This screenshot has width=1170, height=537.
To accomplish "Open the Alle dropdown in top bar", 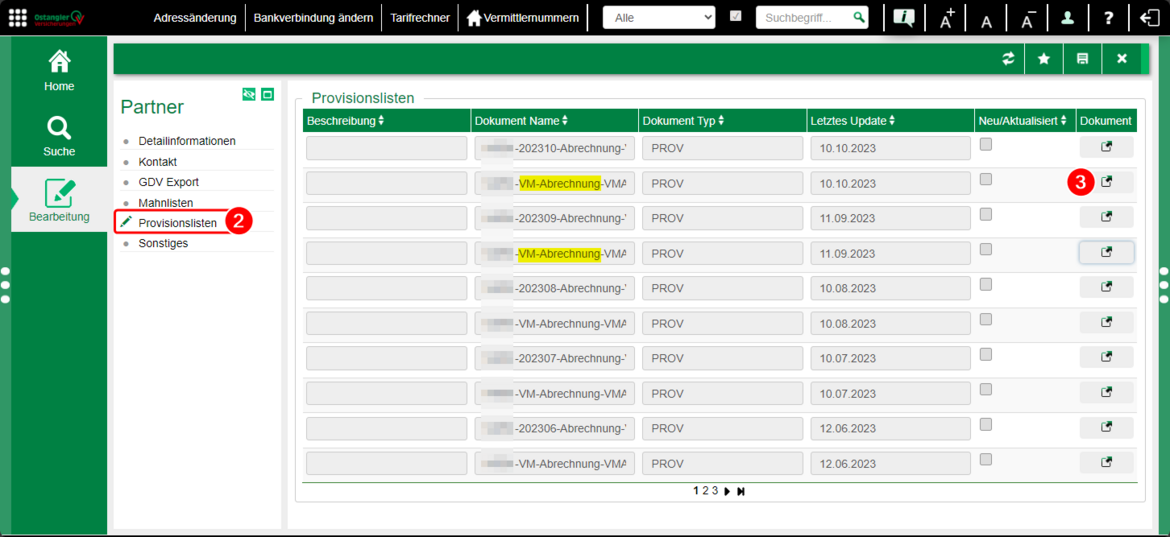I will 659,17.
